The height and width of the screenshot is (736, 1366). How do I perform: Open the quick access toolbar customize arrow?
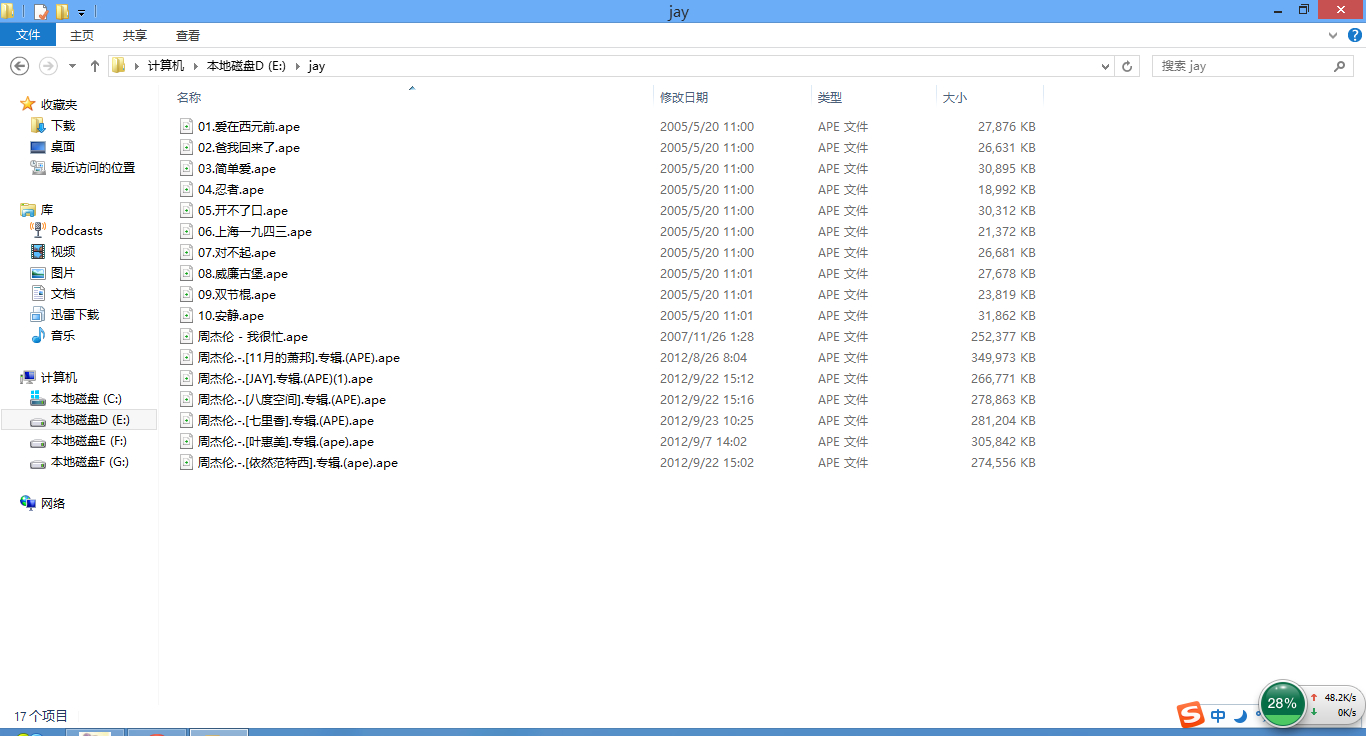(82, 13)
